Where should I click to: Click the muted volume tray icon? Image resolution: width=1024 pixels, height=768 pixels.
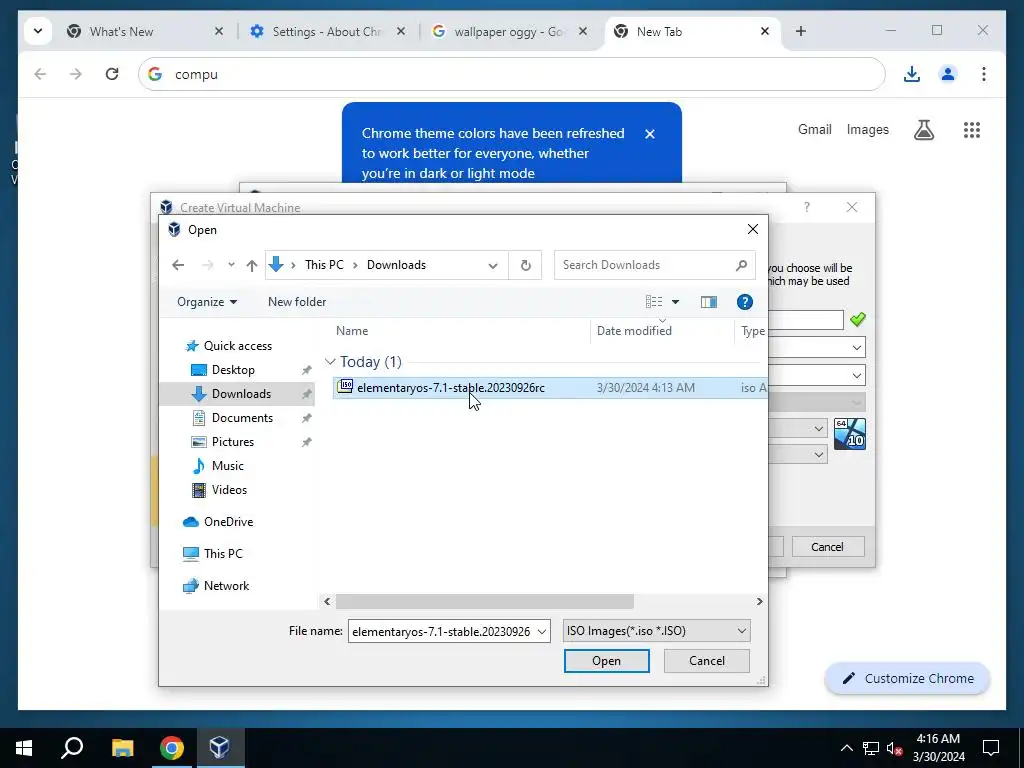[x=895, y=748]
